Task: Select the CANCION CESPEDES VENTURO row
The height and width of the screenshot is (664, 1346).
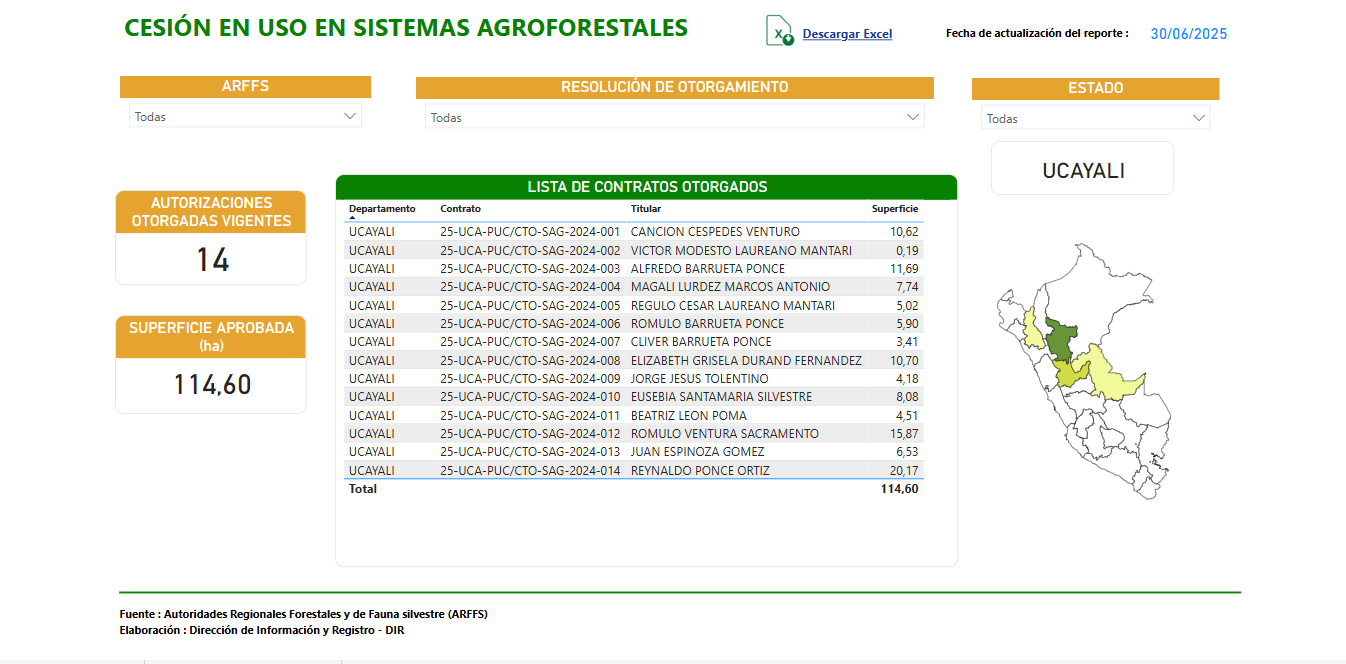Action: click(x=714, y=232)
